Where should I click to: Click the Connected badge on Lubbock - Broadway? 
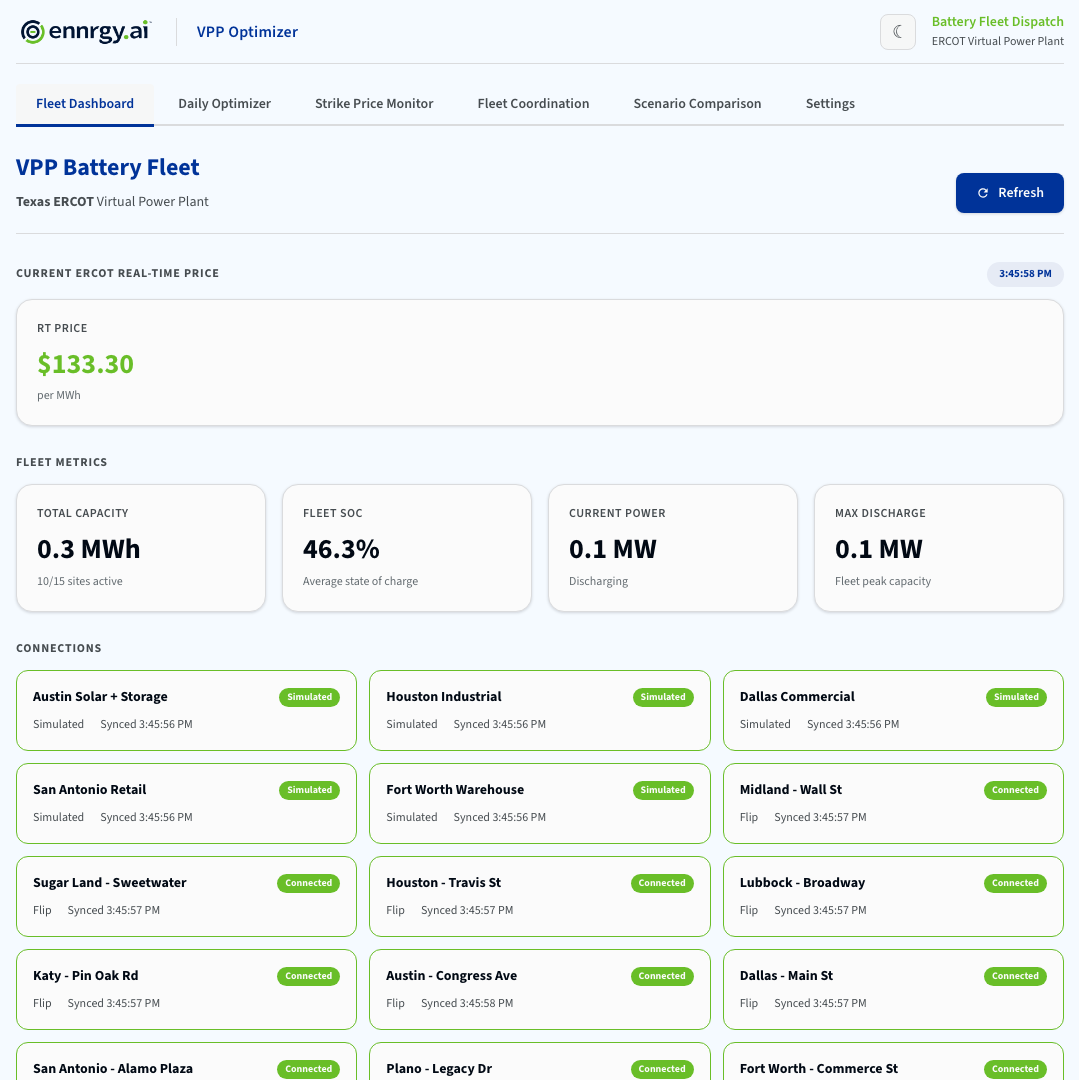(x=1015, y=883)
